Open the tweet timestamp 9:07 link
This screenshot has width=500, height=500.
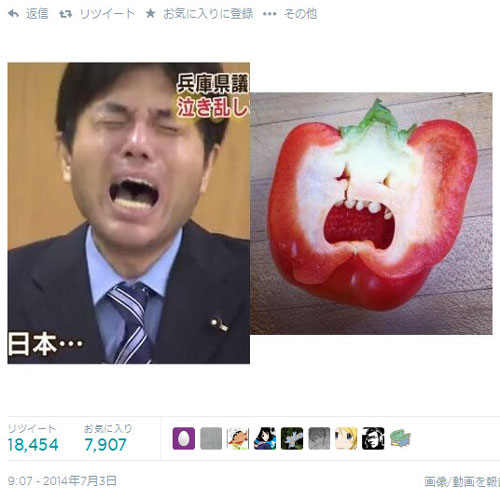click(x=62, y=481)
